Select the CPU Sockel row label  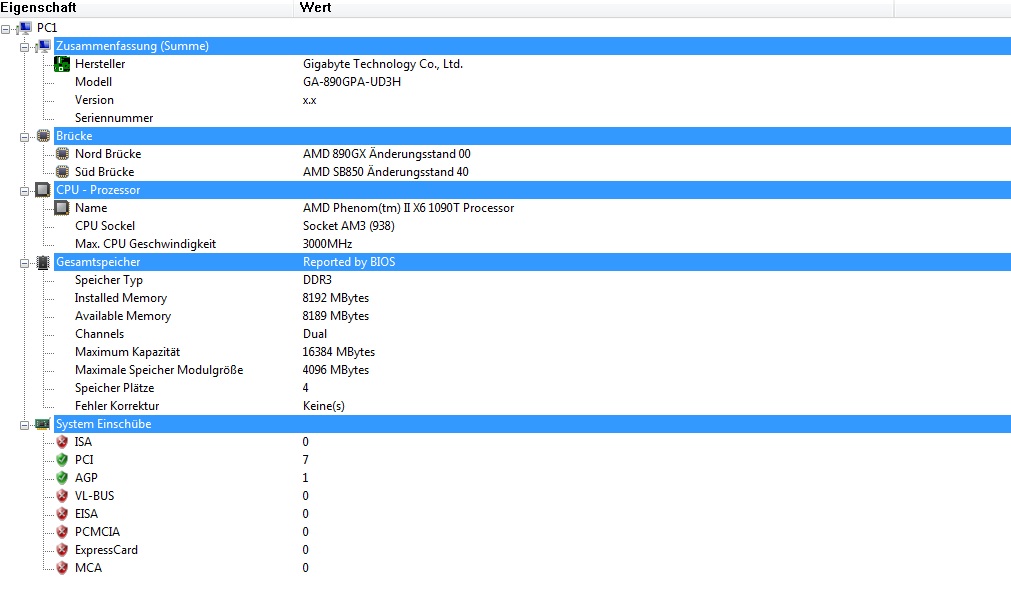click(105, 226)
